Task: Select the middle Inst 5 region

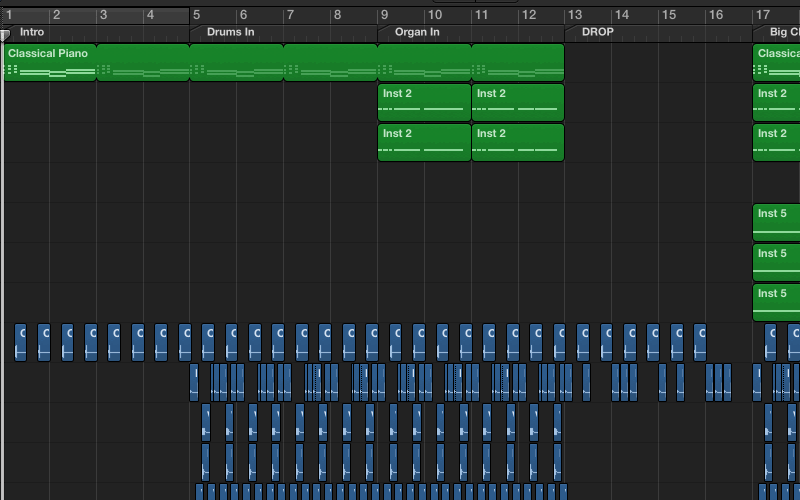Action: coord(777,262)
